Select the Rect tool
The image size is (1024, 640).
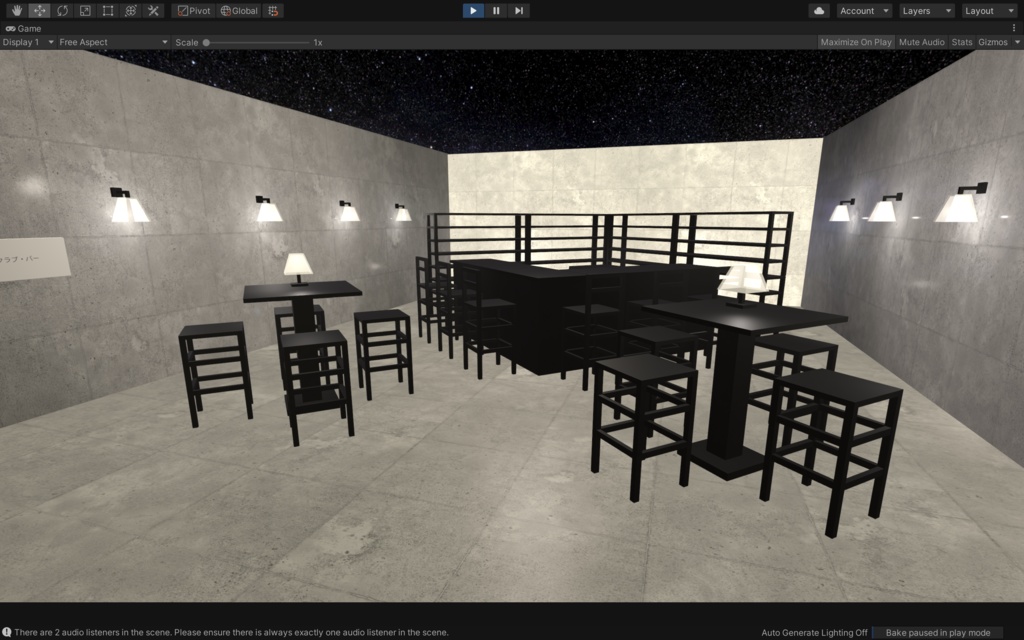[x=108, y=10]
